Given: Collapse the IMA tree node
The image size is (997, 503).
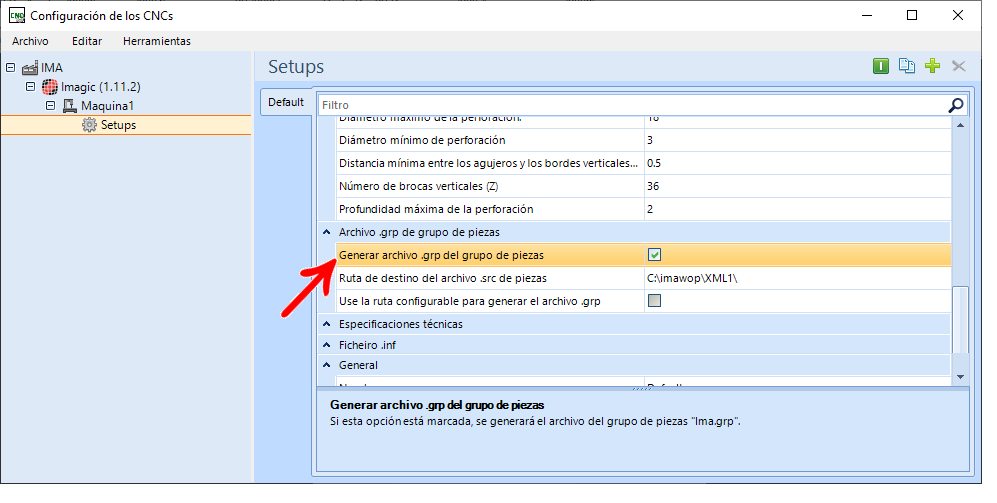Looking at the screenshot, I should [x=10, y=67].
